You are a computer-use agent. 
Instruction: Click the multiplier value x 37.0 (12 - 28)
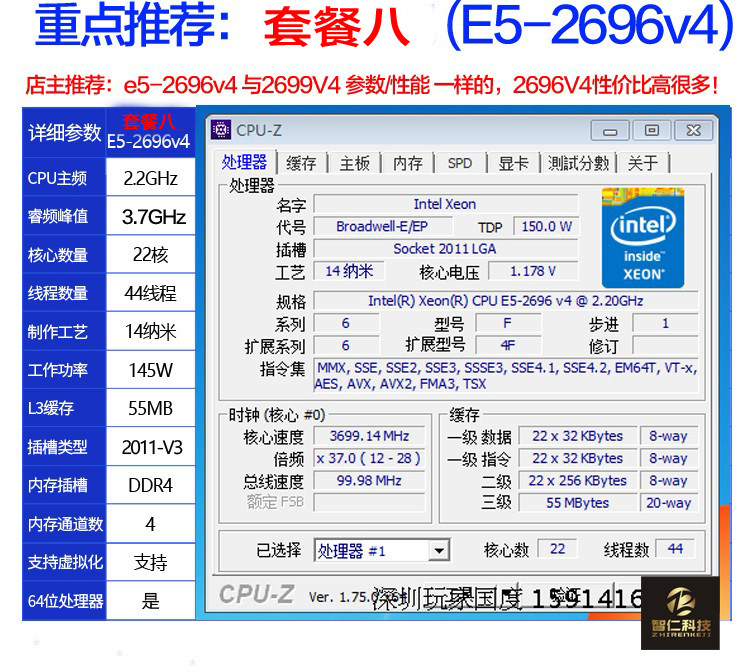[369, 458]
